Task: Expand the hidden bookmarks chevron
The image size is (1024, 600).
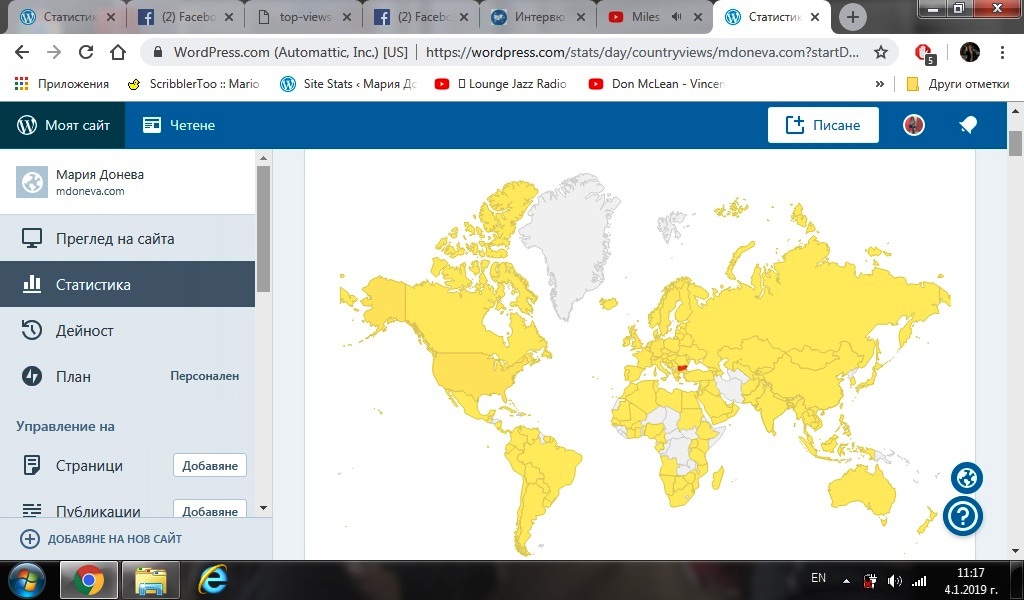Action: point(879,84)
